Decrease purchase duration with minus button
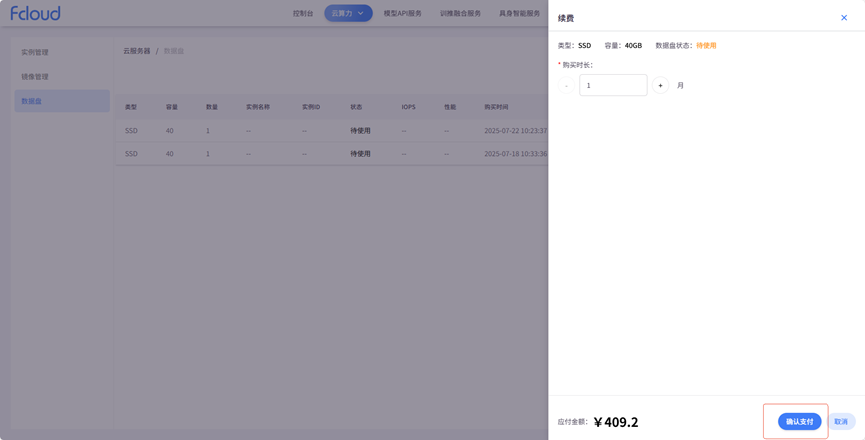The image size is (865, 440). [x=566, y=86]
